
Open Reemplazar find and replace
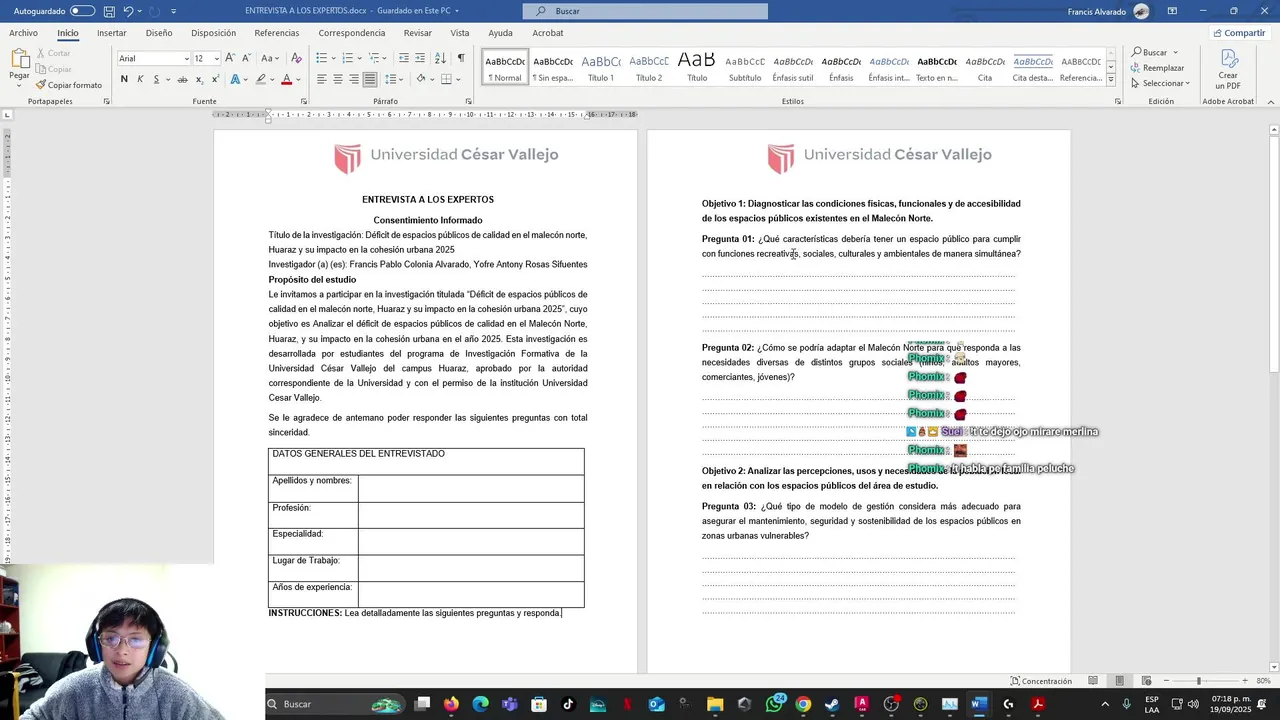[x=1157, y=68]
